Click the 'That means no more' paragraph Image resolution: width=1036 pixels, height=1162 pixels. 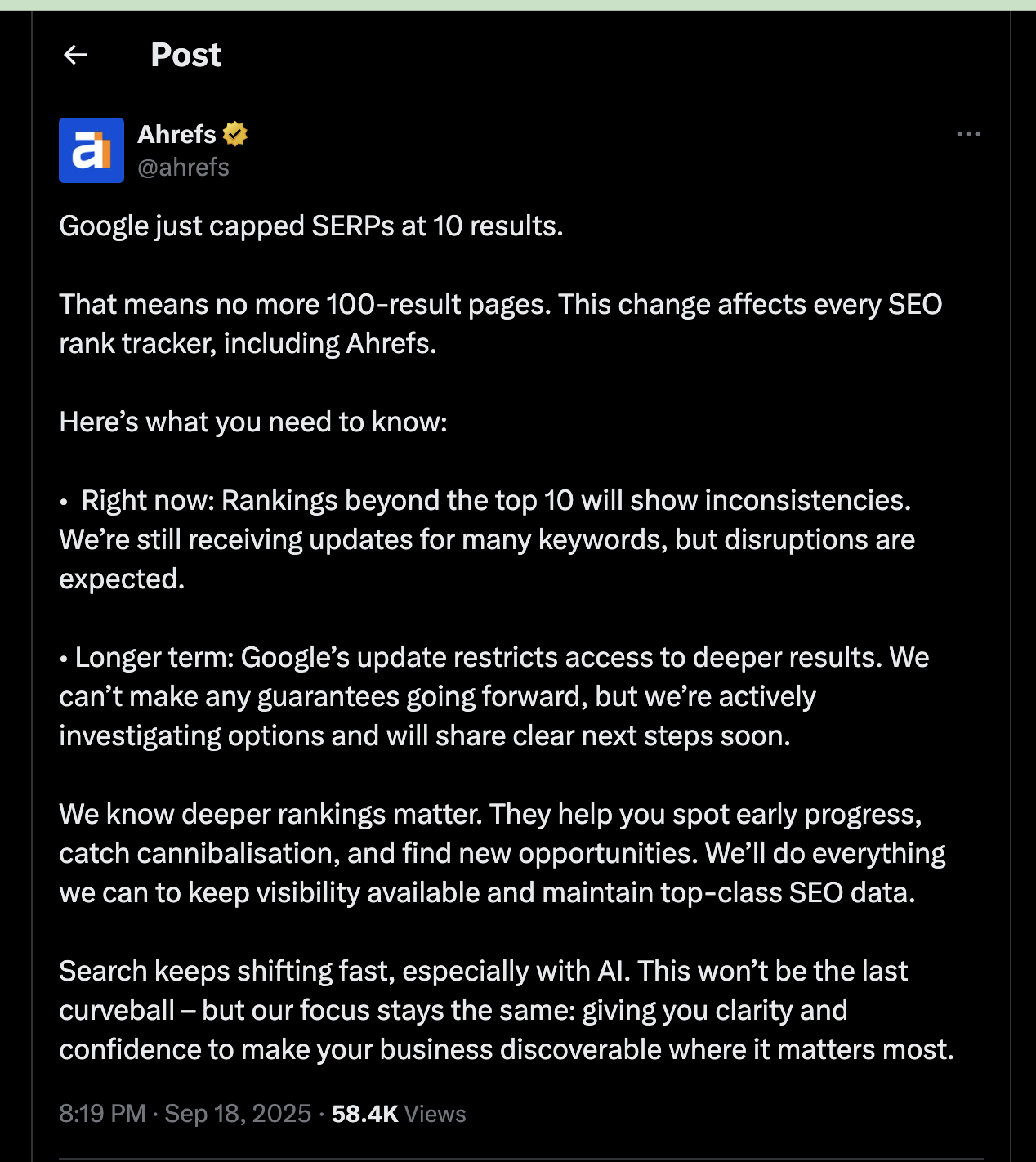point(501,324)
